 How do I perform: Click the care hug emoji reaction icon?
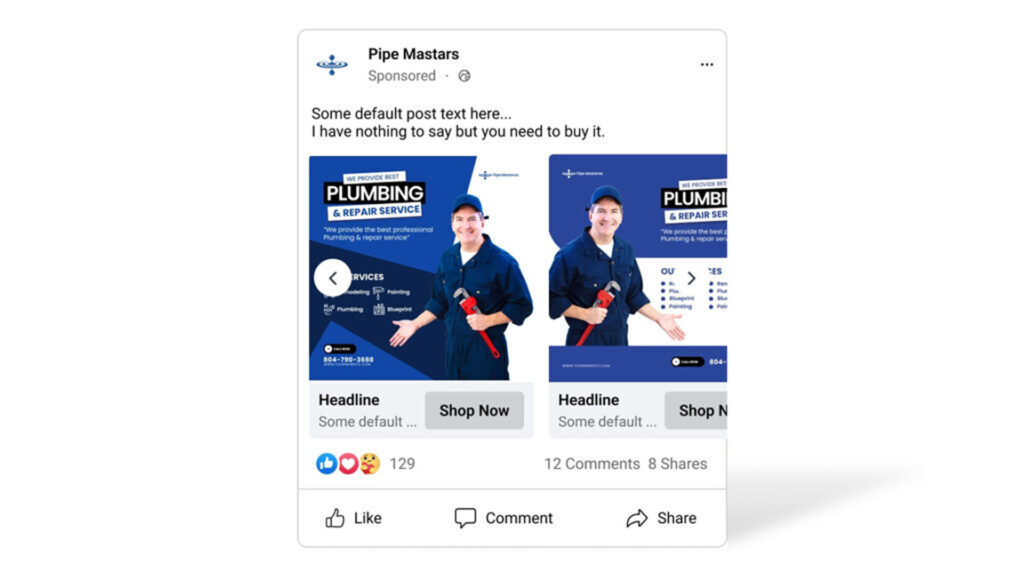(x=370, y=464)
